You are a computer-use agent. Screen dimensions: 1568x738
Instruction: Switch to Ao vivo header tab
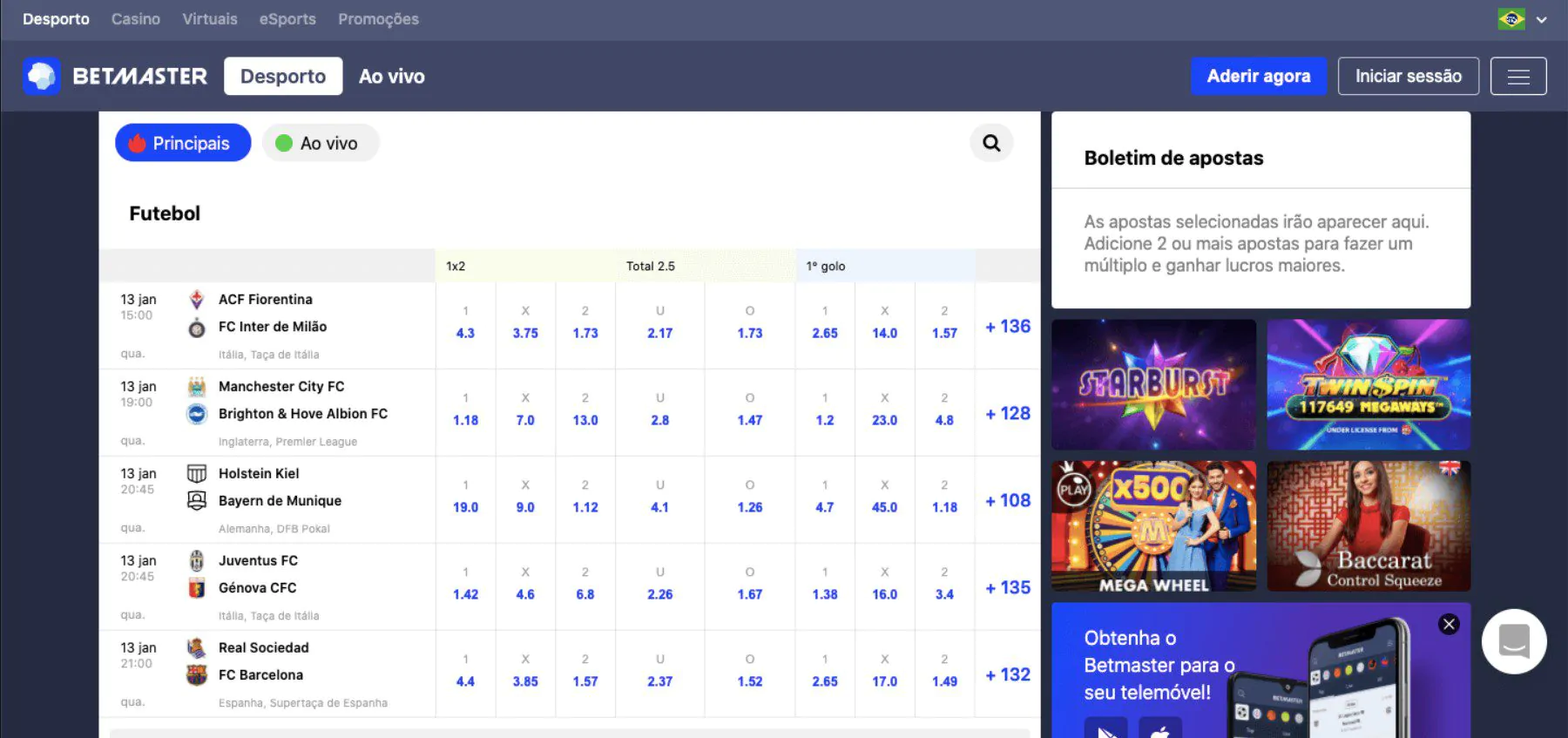[x=392, y=77]
